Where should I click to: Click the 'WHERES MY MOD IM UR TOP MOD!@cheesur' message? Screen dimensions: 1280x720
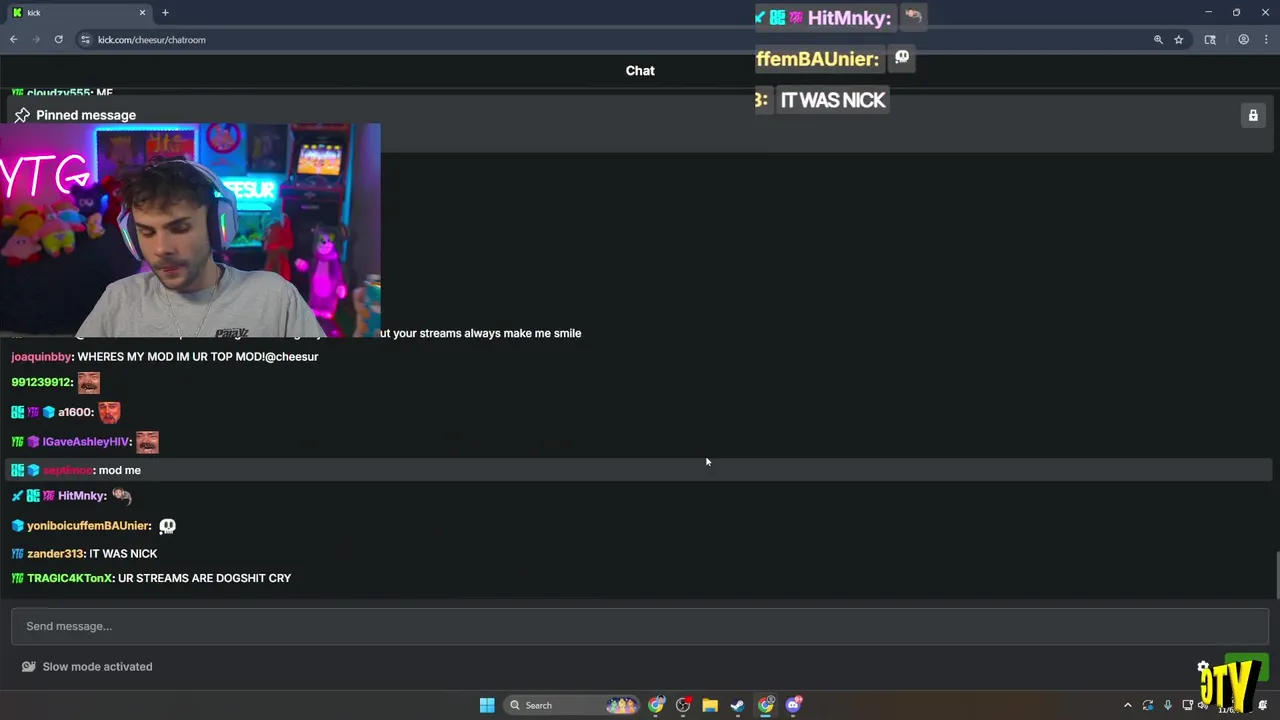(198, 357)
